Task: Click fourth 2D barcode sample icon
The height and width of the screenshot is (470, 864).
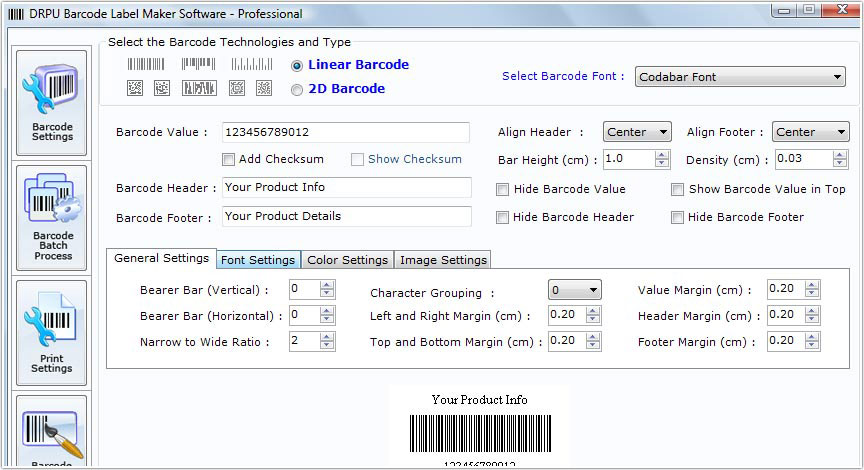Action: (x=237, y=88)
